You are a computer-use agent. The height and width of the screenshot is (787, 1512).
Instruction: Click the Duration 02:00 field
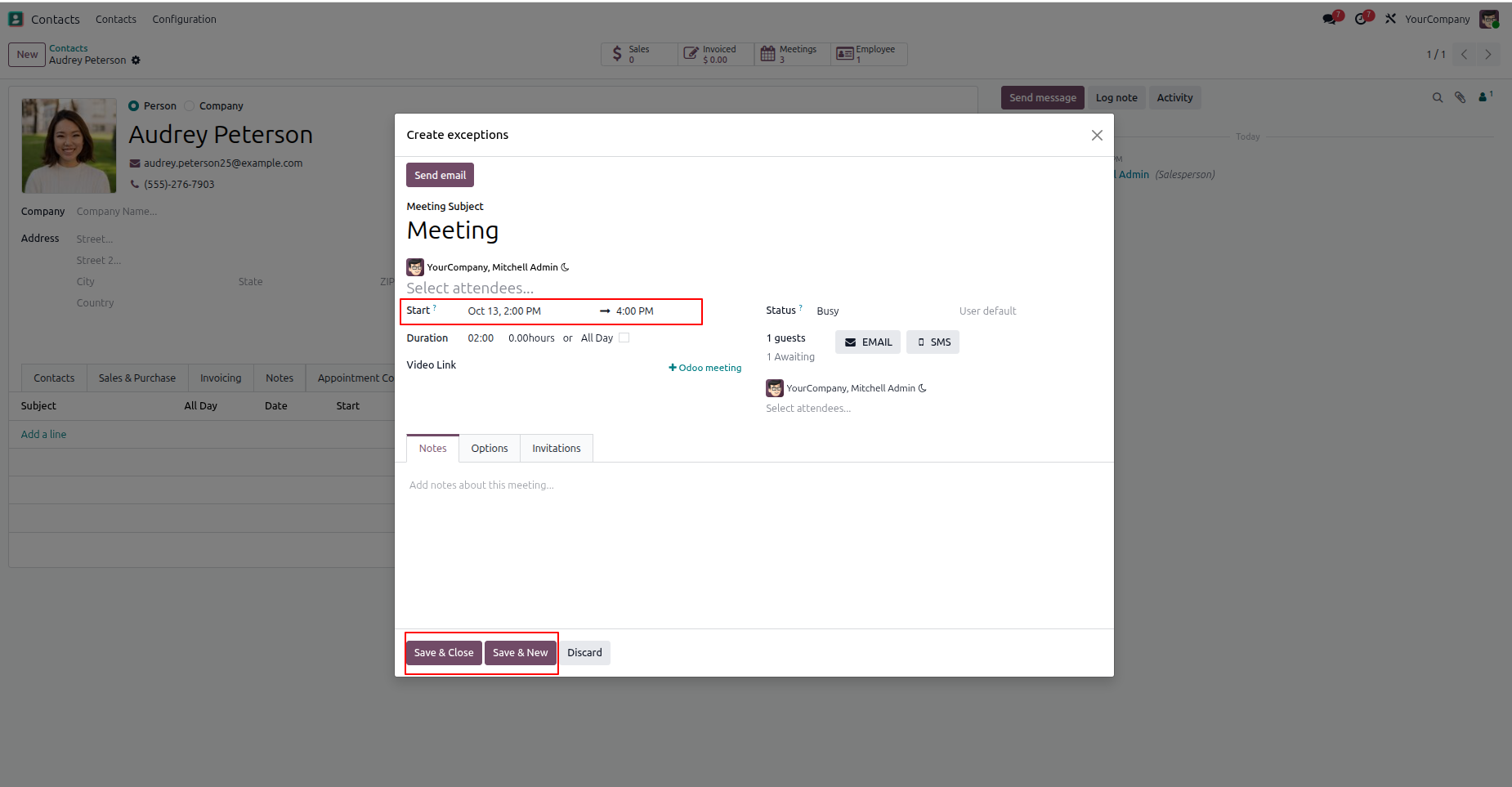pos(481,338)
